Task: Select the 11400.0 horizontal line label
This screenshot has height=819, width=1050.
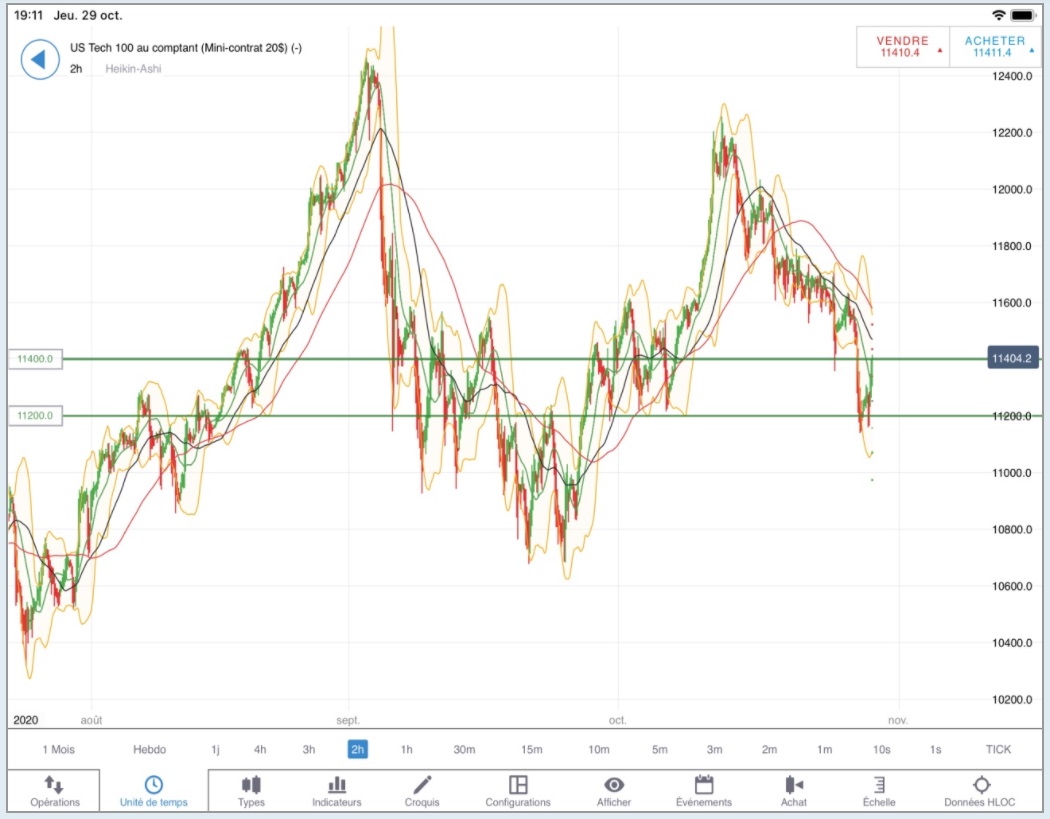Action: 35,359
